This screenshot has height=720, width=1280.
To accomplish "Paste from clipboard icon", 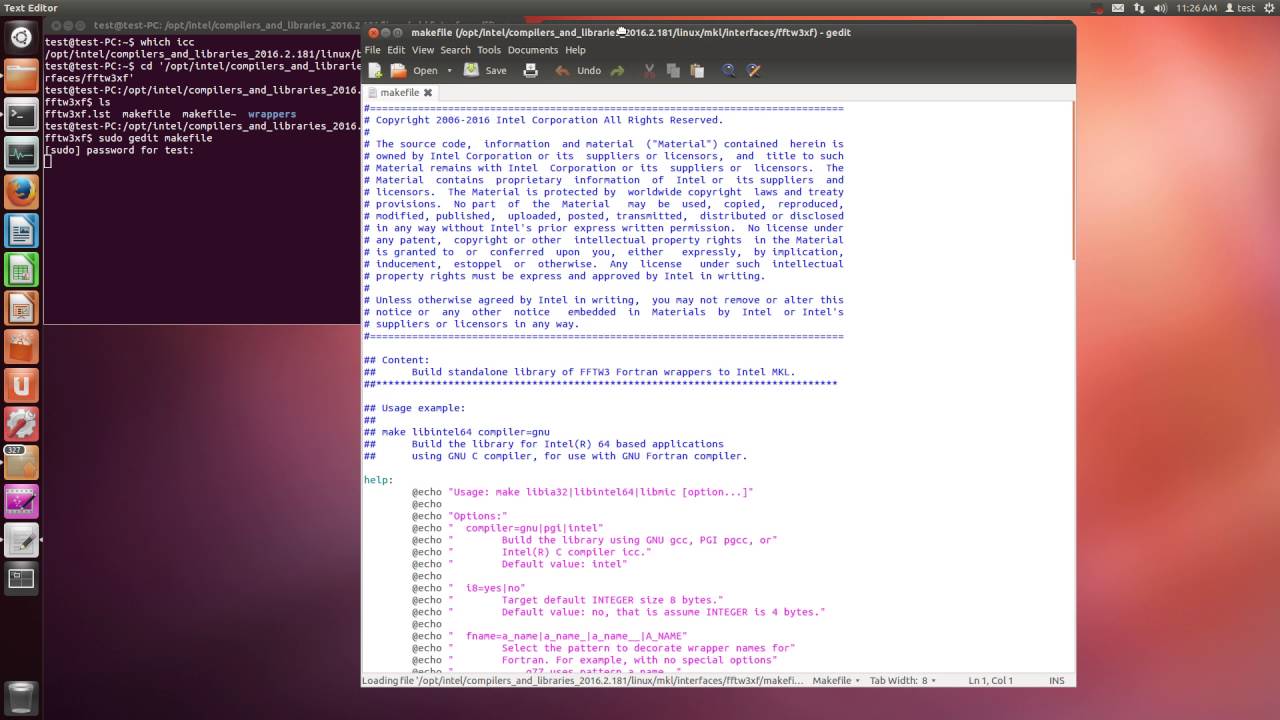I will point(697,71).
